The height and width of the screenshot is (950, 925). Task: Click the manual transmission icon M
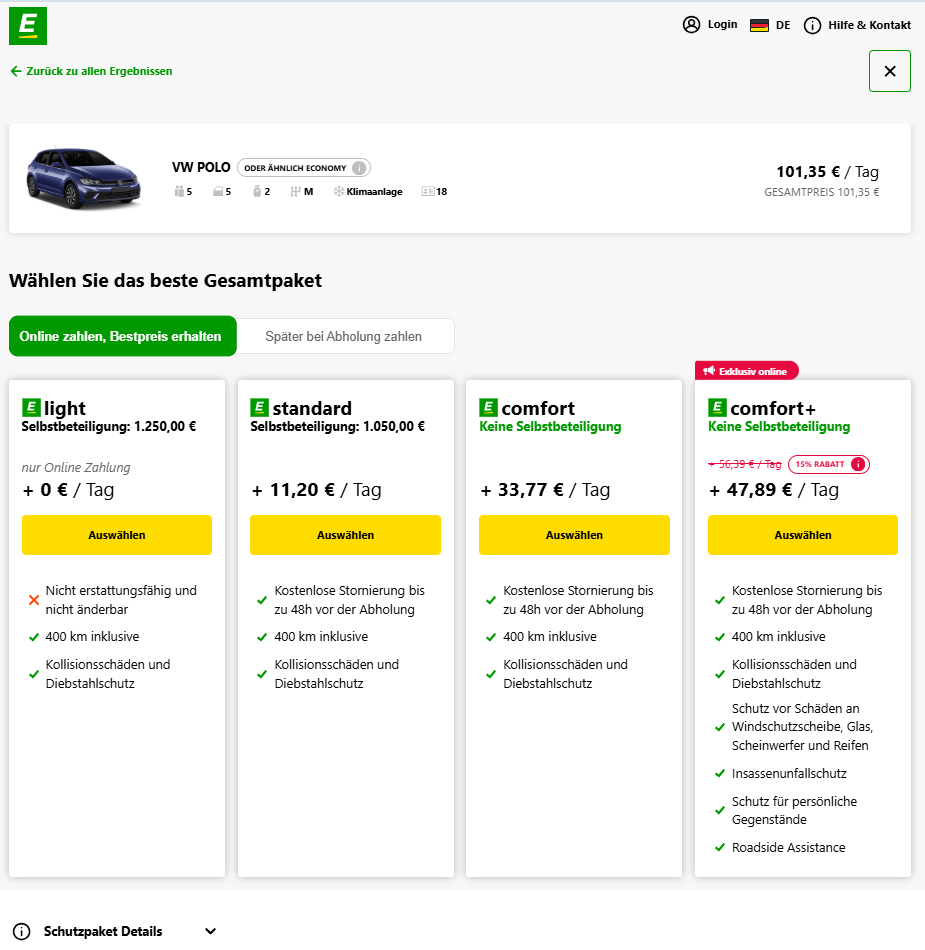[x=295, y=191]
